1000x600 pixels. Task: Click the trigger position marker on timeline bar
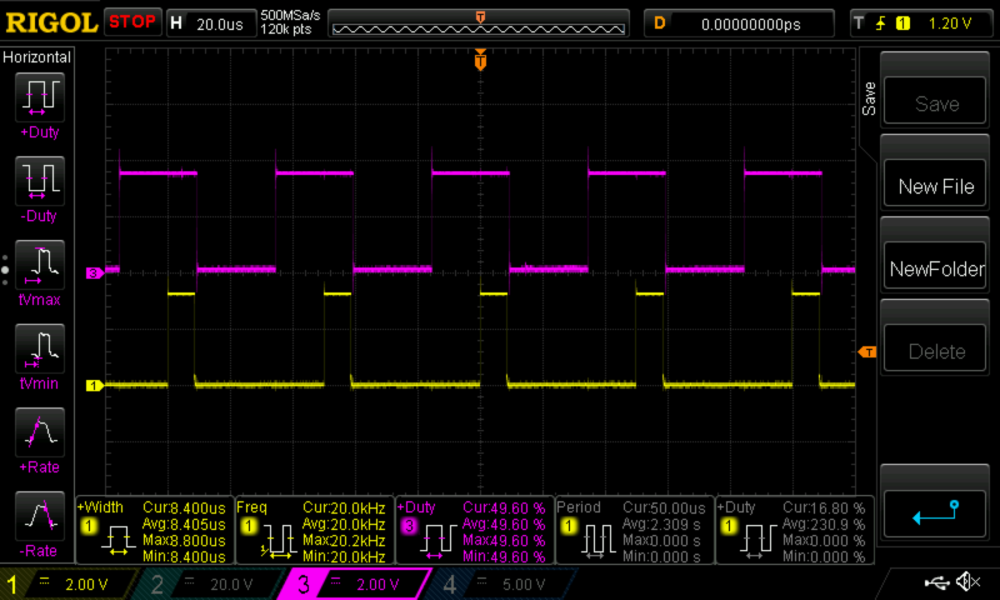point(479,17)
